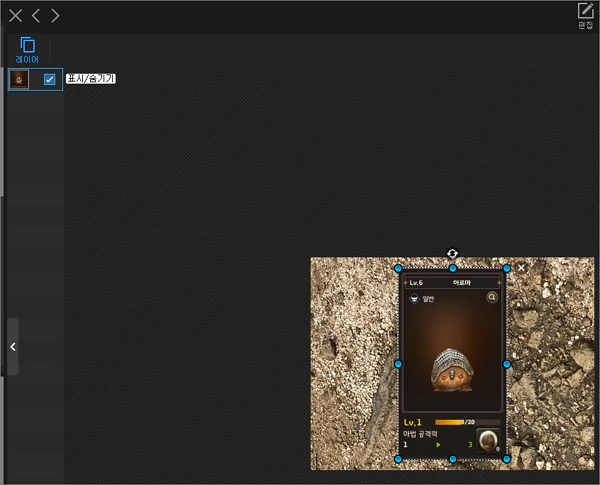Click the bottom-left resize handle
This screenshot has height=485, width=600.
[x=398, y=459]
